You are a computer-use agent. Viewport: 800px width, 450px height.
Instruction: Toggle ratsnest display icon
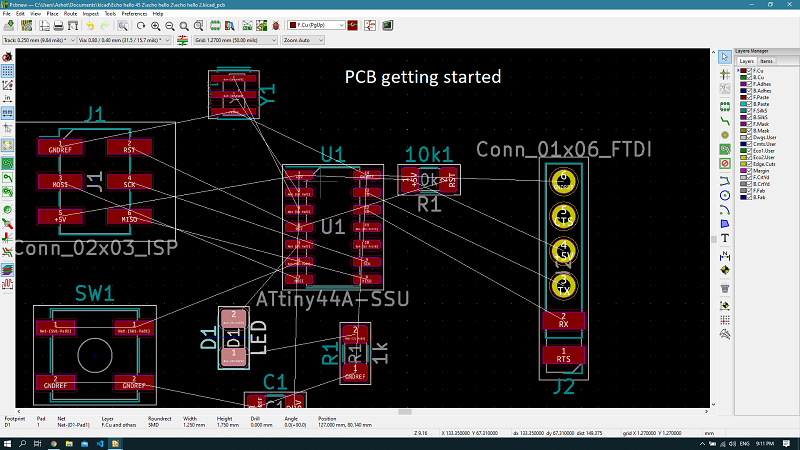click(x=8, y=145)
